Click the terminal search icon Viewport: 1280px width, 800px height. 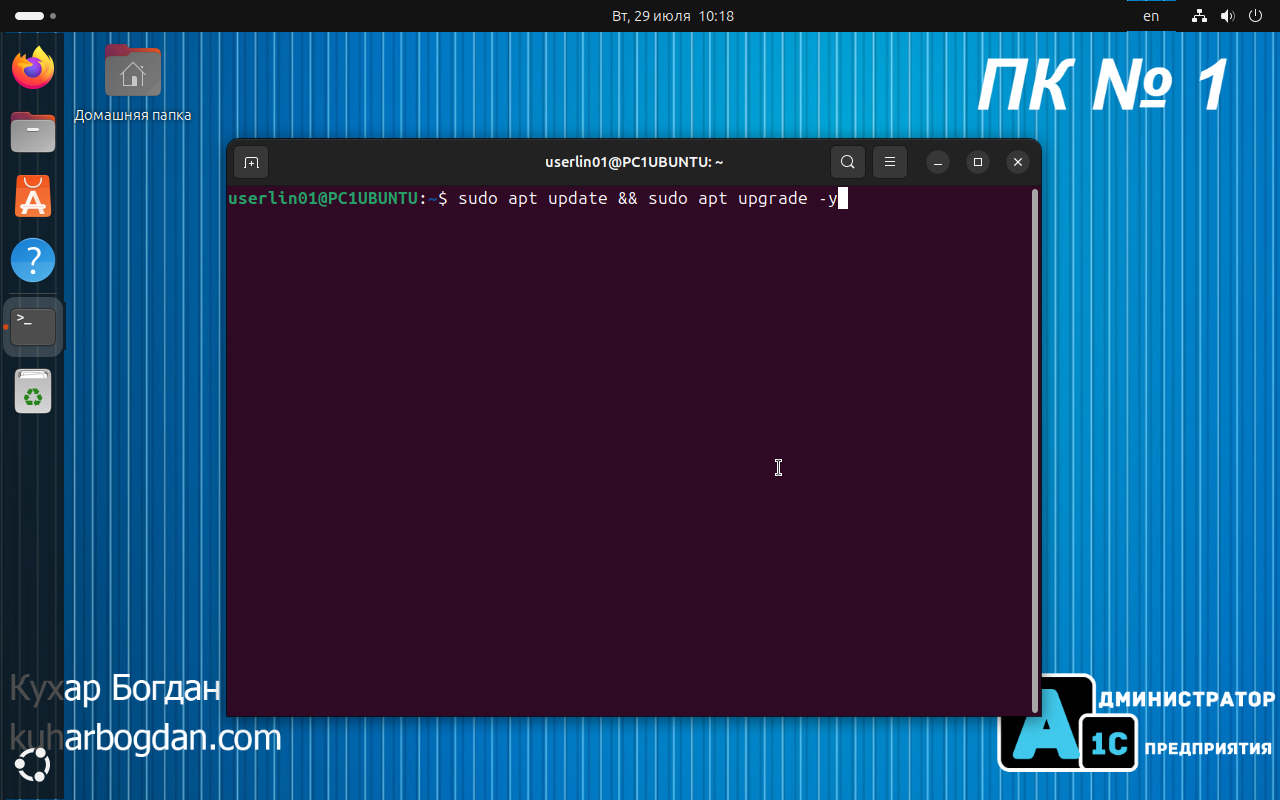point(847,162)
